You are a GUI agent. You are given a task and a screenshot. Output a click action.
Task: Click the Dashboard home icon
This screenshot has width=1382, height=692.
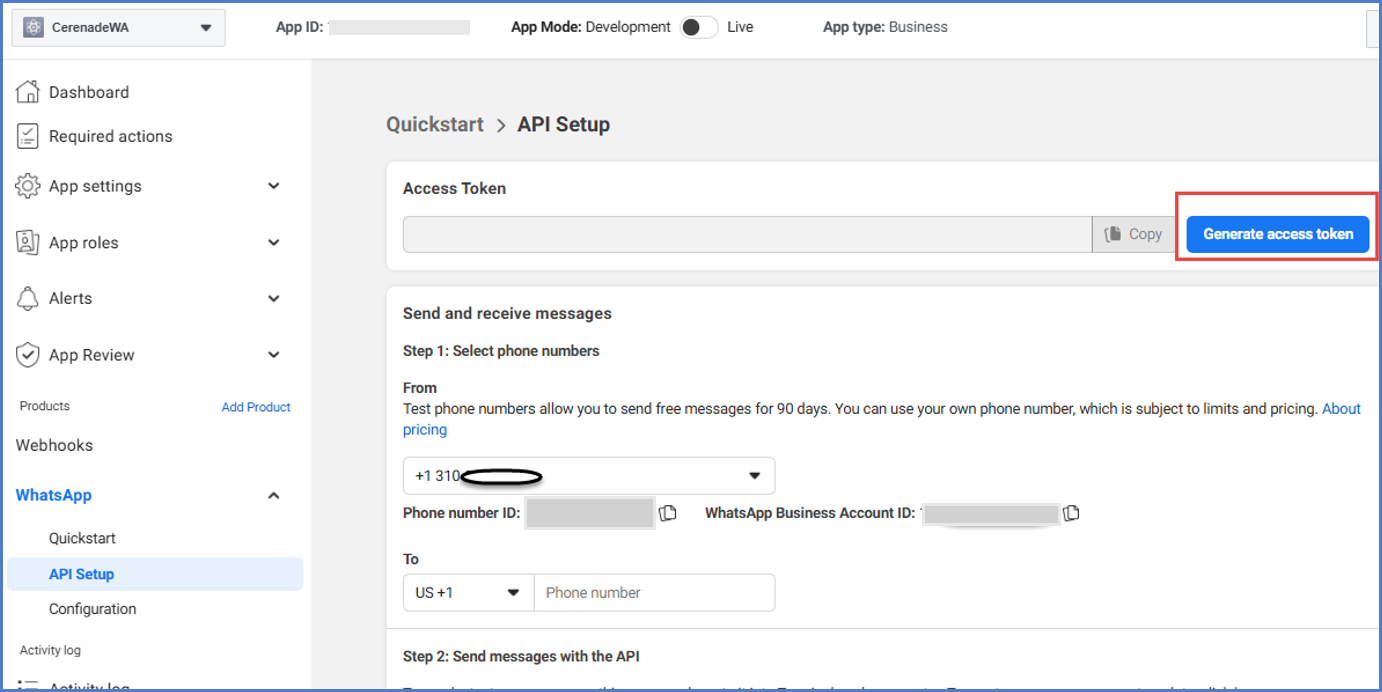click(28, 92)
